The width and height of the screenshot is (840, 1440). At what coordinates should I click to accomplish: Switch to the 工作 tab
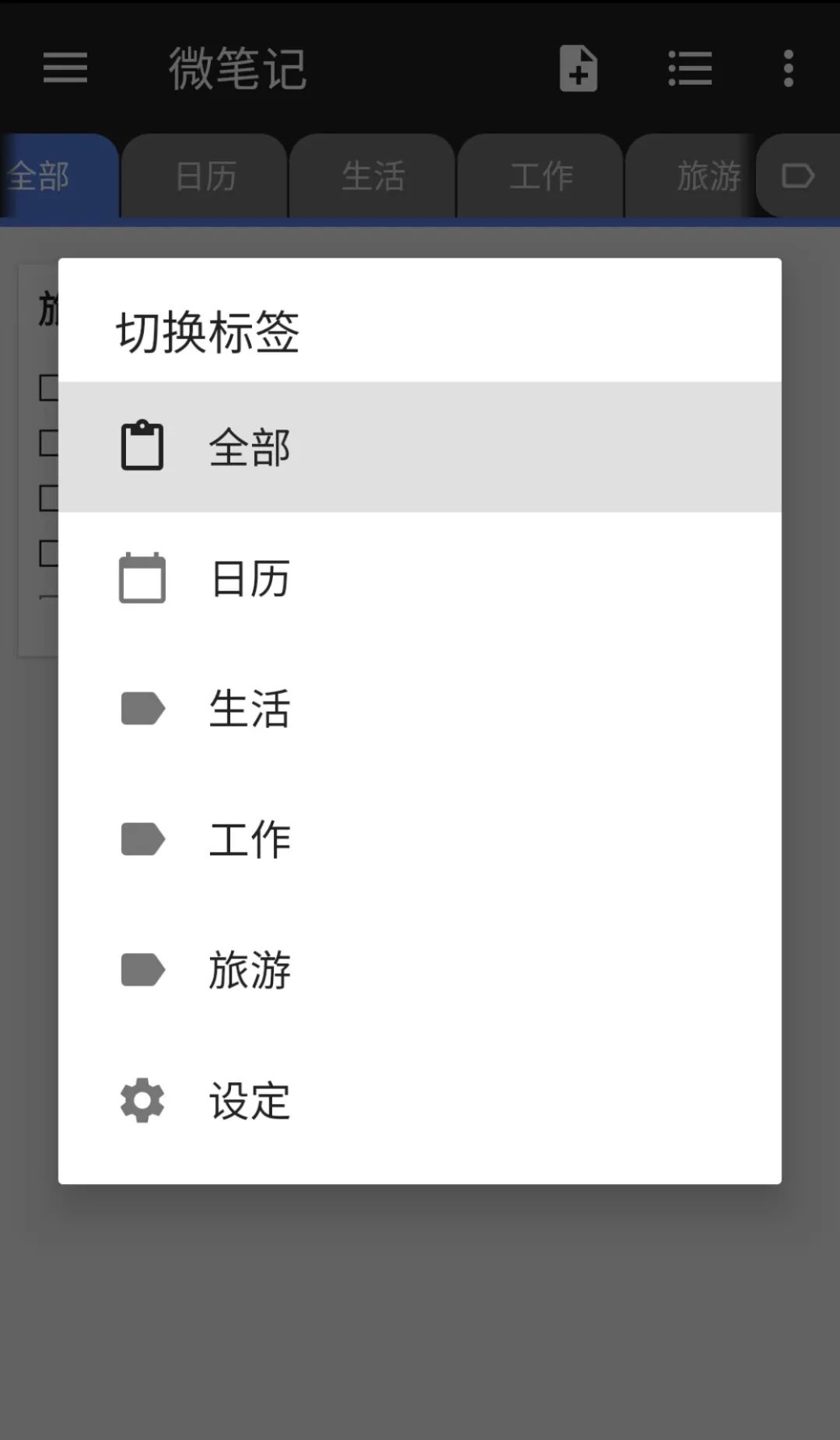tap(541, 176)
